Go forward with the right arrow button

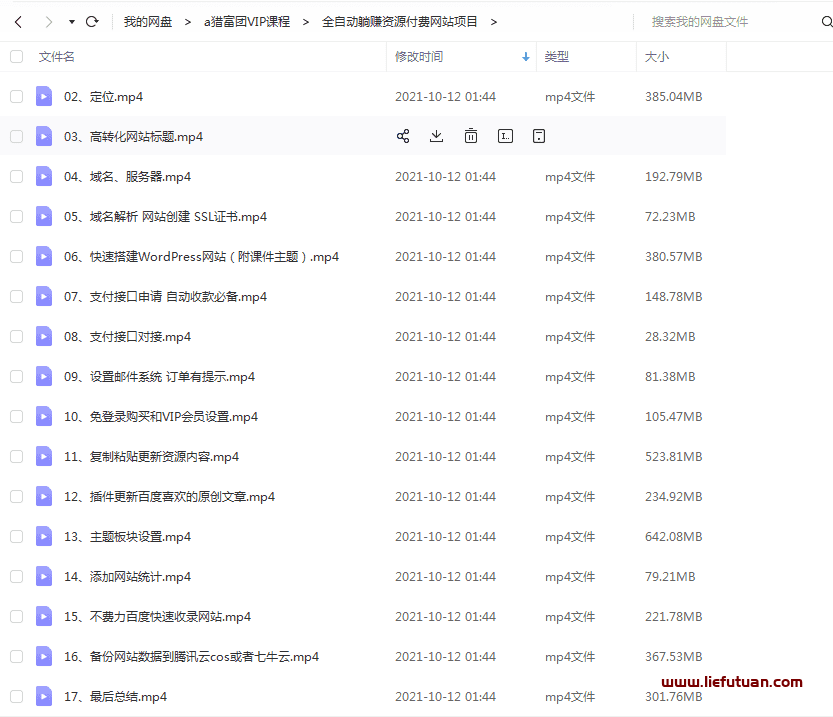coord(49,22)
